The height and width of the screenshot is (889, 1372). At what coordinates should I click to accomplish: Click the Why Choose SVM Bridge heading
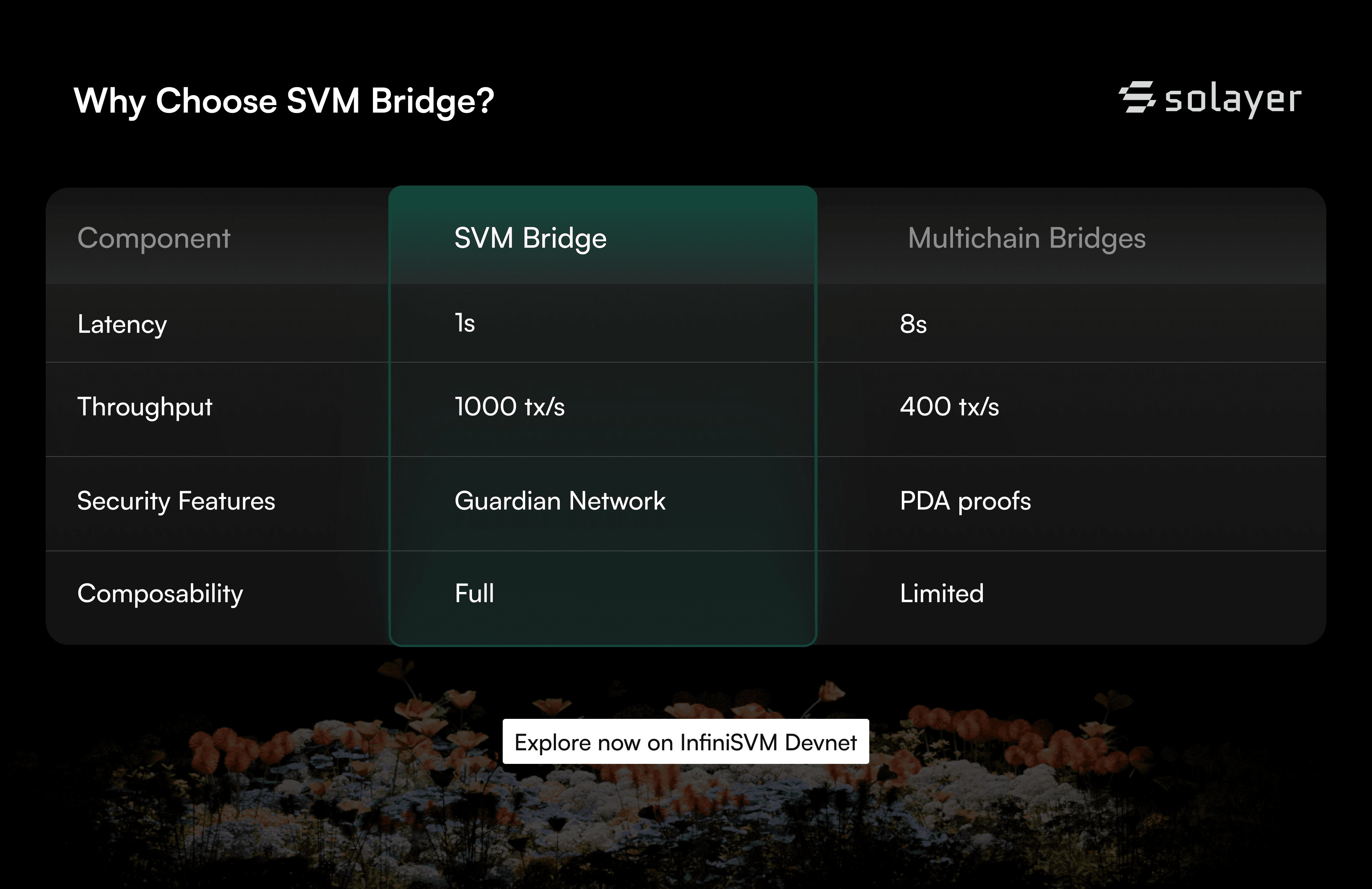point(284,102)
